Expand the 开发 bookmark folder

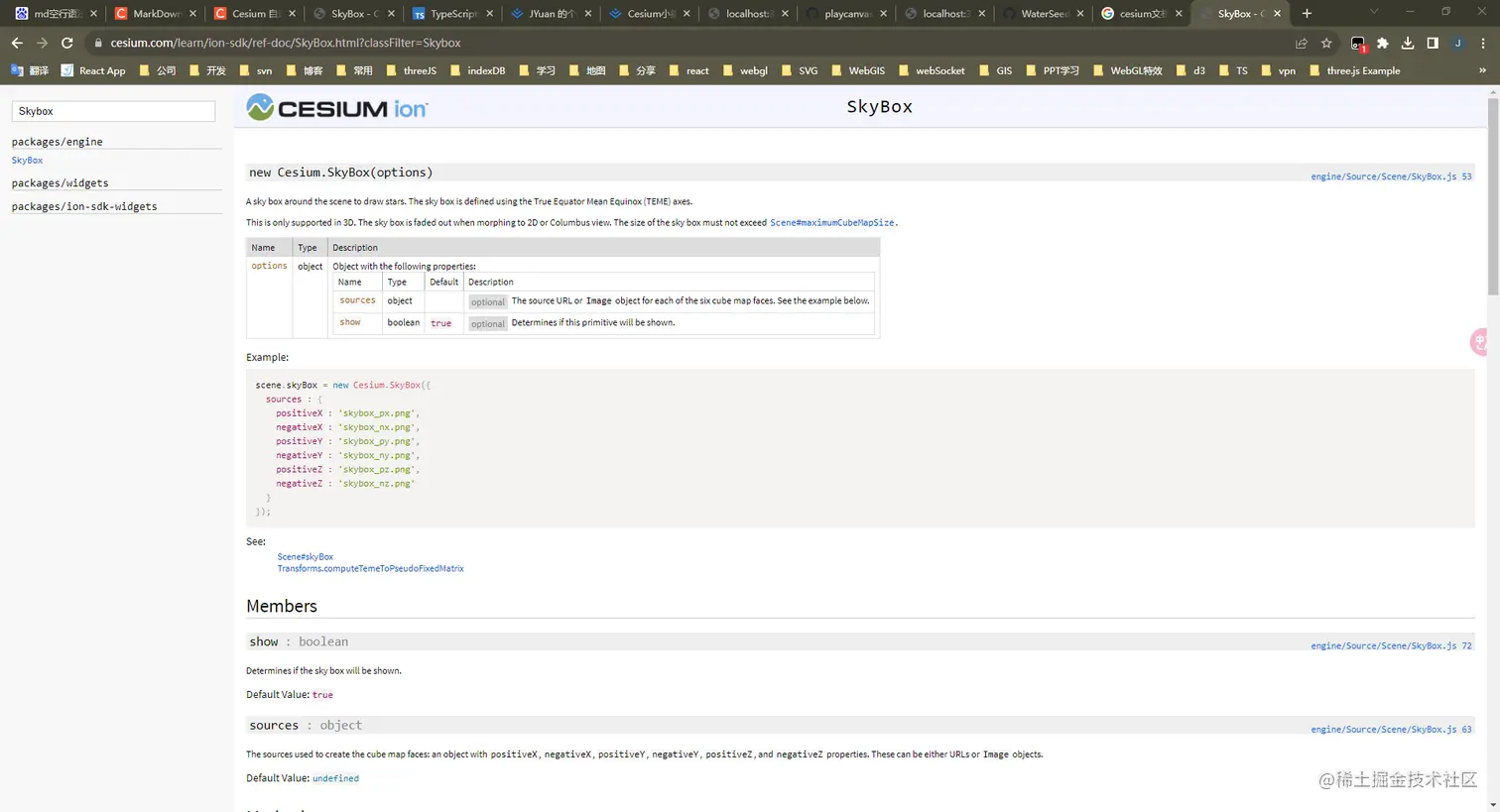coord(207,70)
